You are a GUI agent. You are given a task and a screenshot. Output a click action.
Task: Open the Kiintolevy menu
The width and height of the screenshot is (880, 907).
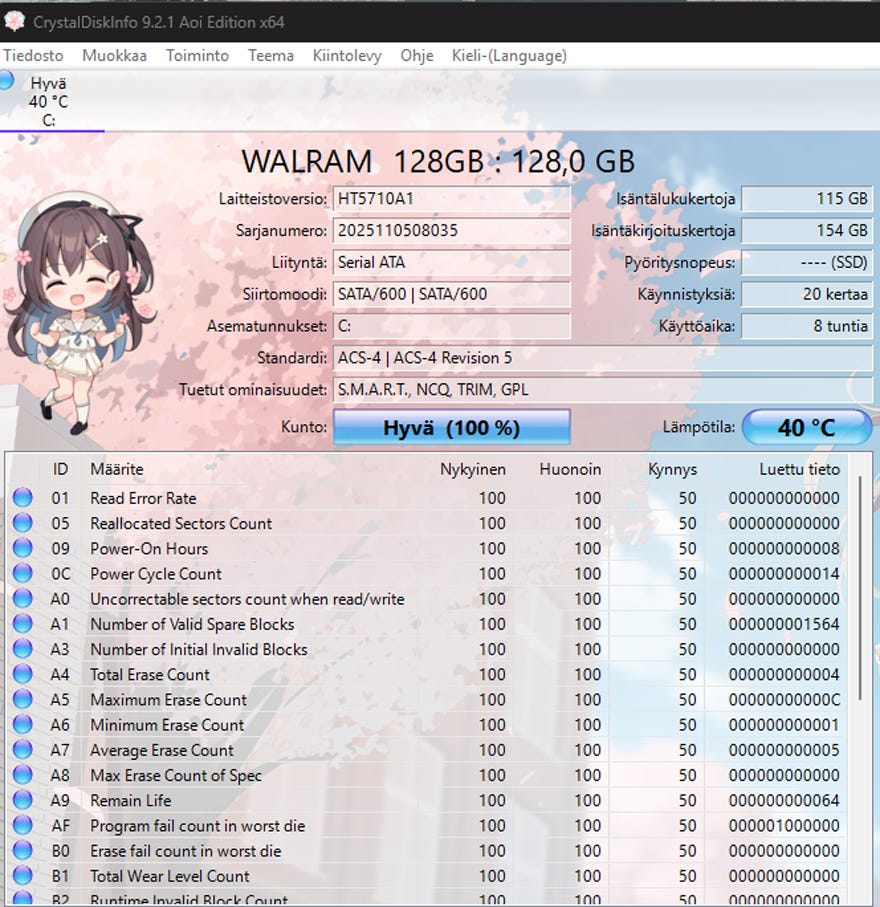tap(347, 56)
